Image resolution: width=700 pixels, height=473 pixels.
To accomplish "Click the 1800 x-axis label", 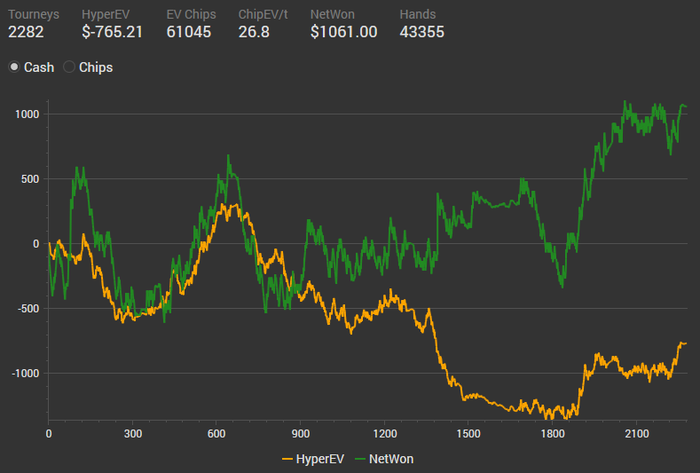I will pos(553,434).
